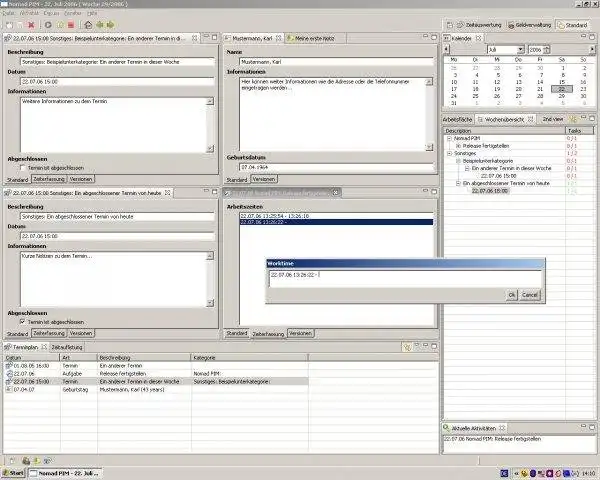Click next month arrow in Kalender
600x480 pixels.
point(592,49)
